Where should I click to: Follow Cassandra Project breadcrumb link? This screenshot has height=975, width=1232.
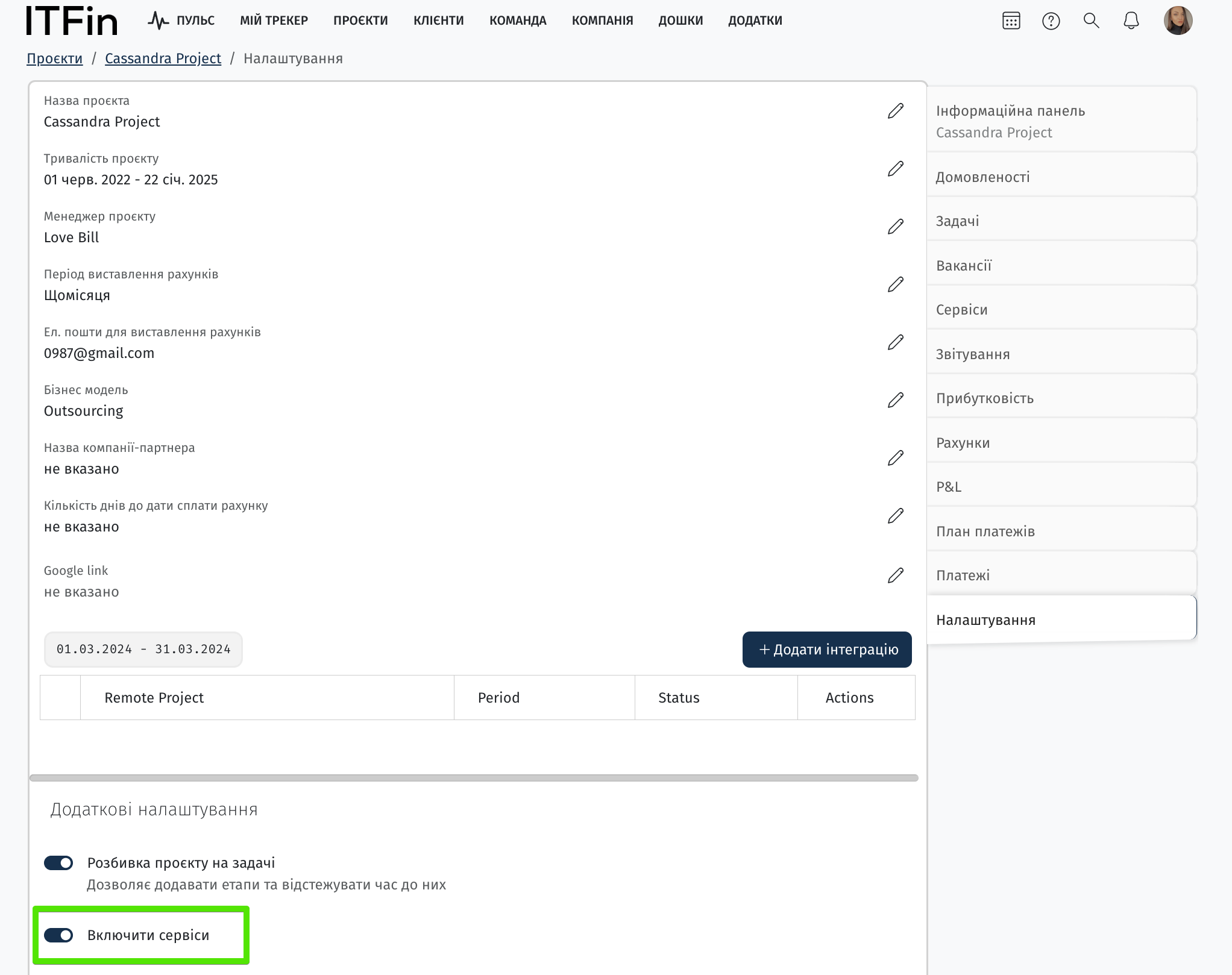(163, 58)
